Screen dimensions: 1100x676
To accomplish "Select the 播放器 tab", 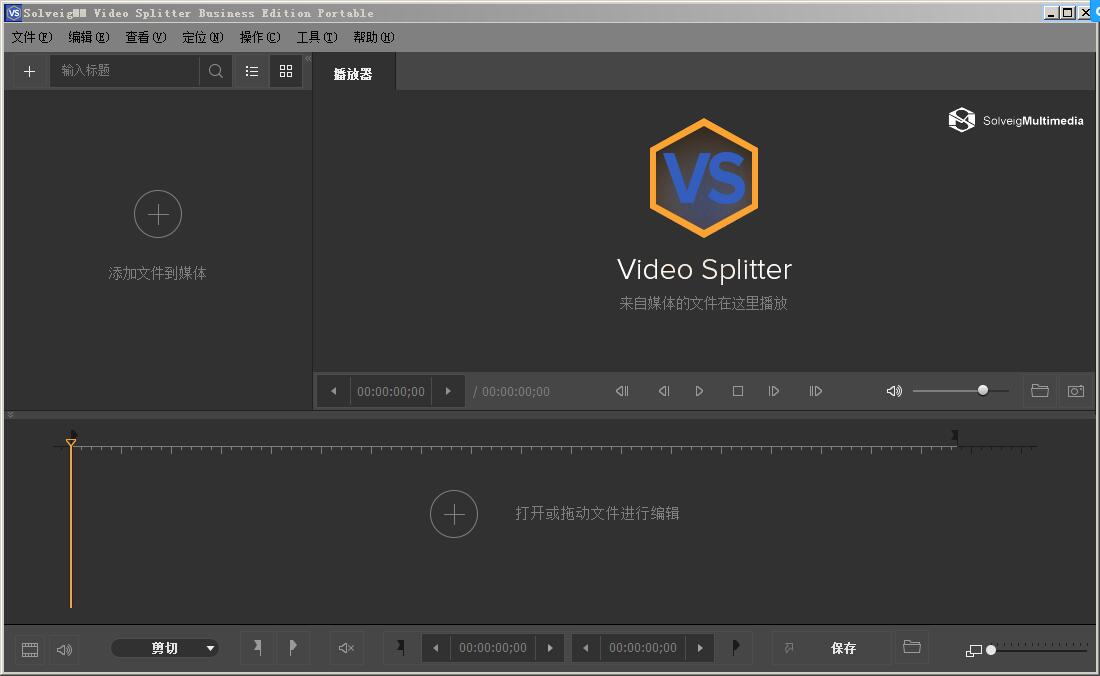I will (353, 74).
